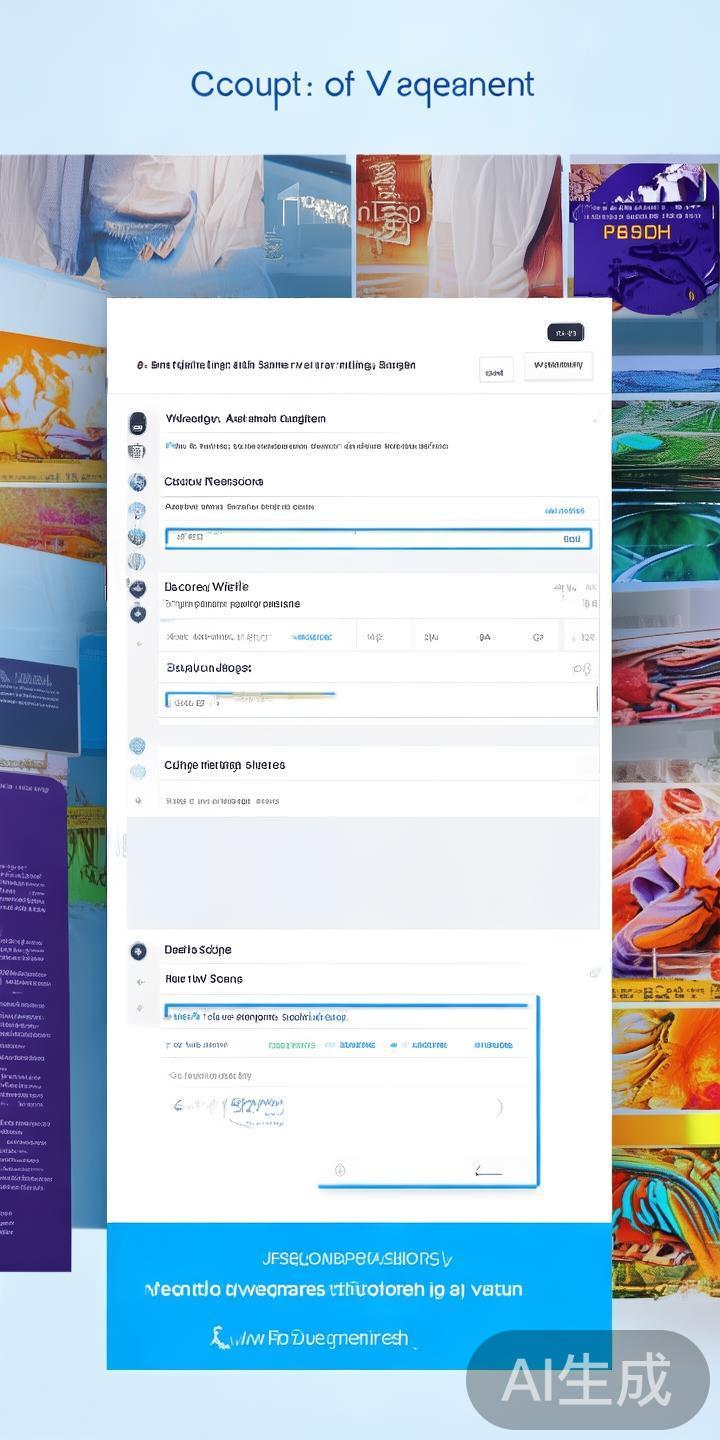Screen dimensions: 720x1440
Task: Select the green tab label in lower card
Action: 292,1045
